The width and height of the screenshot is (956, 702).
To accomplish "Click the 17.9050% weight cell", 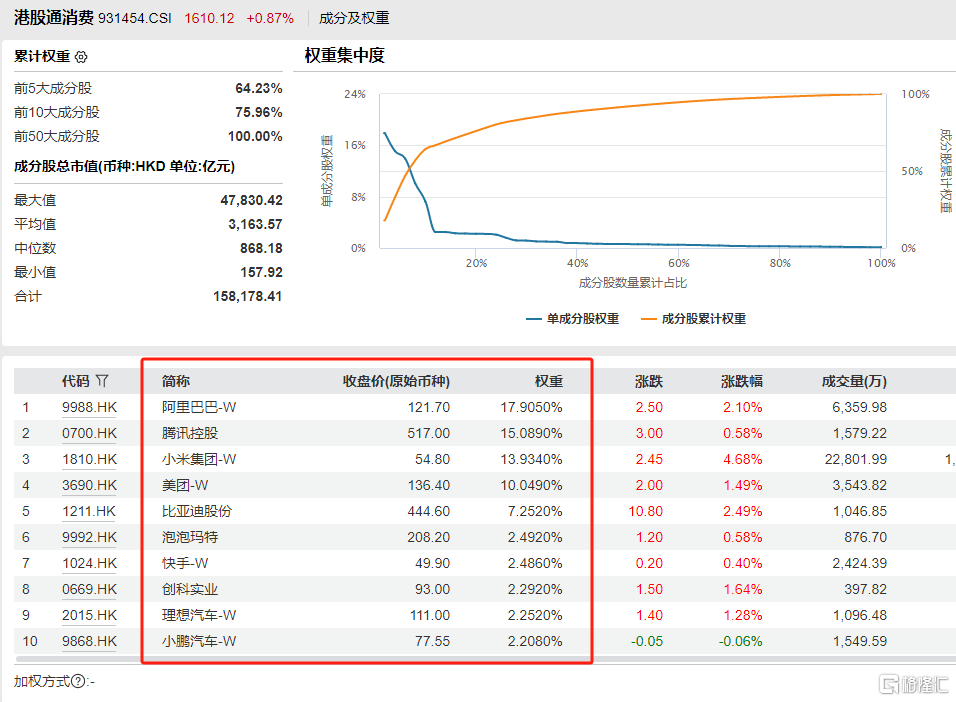I will pos(532,407).
